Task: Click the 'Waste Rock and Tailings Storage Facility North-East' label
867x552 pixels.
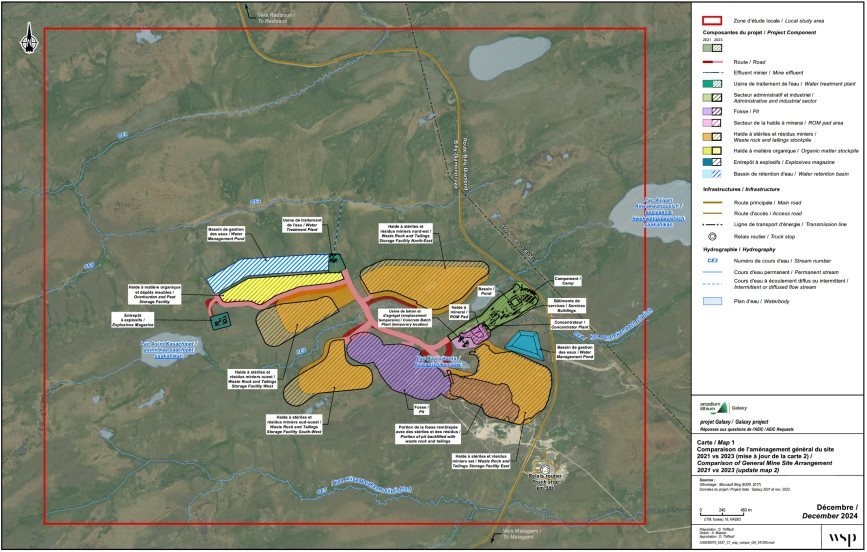Action: (x=406, y=233)
